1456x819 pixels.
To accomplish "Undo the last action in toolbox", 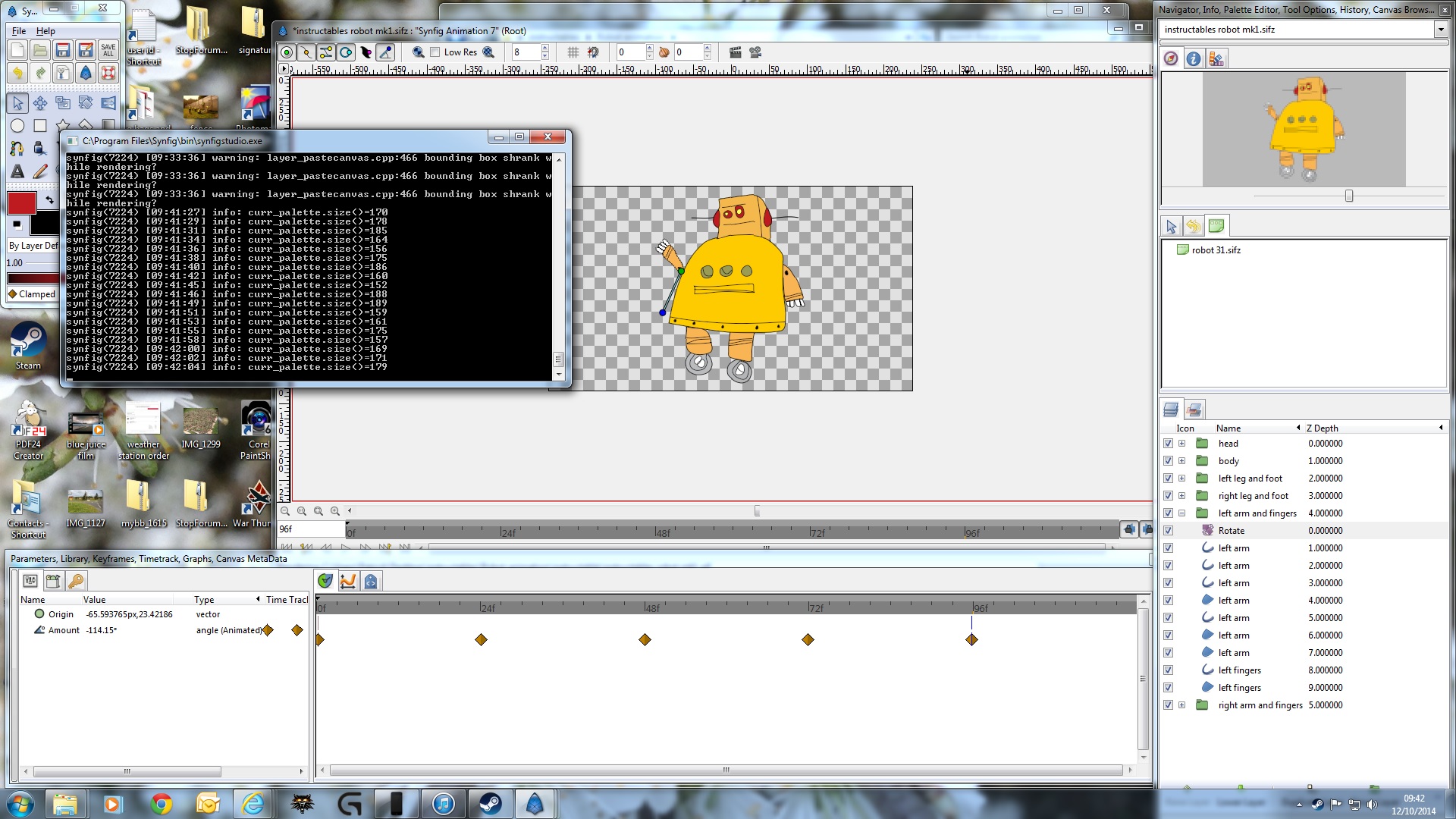I will [x=17, y=73].
